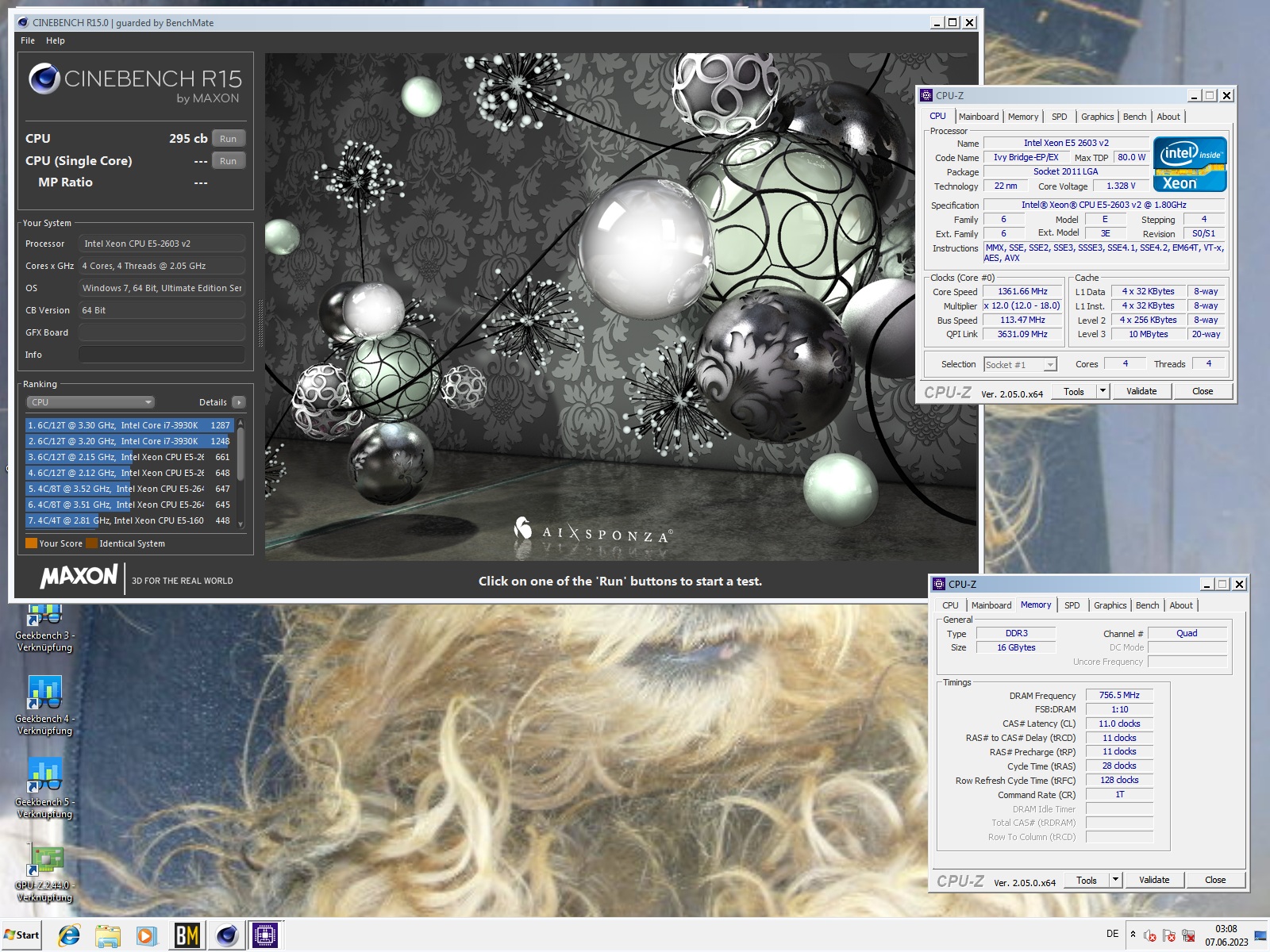This screenshot has height=952, width=1270.
Task: Switch to About tab in lower CPU-Z
Action: (1181, 605)
